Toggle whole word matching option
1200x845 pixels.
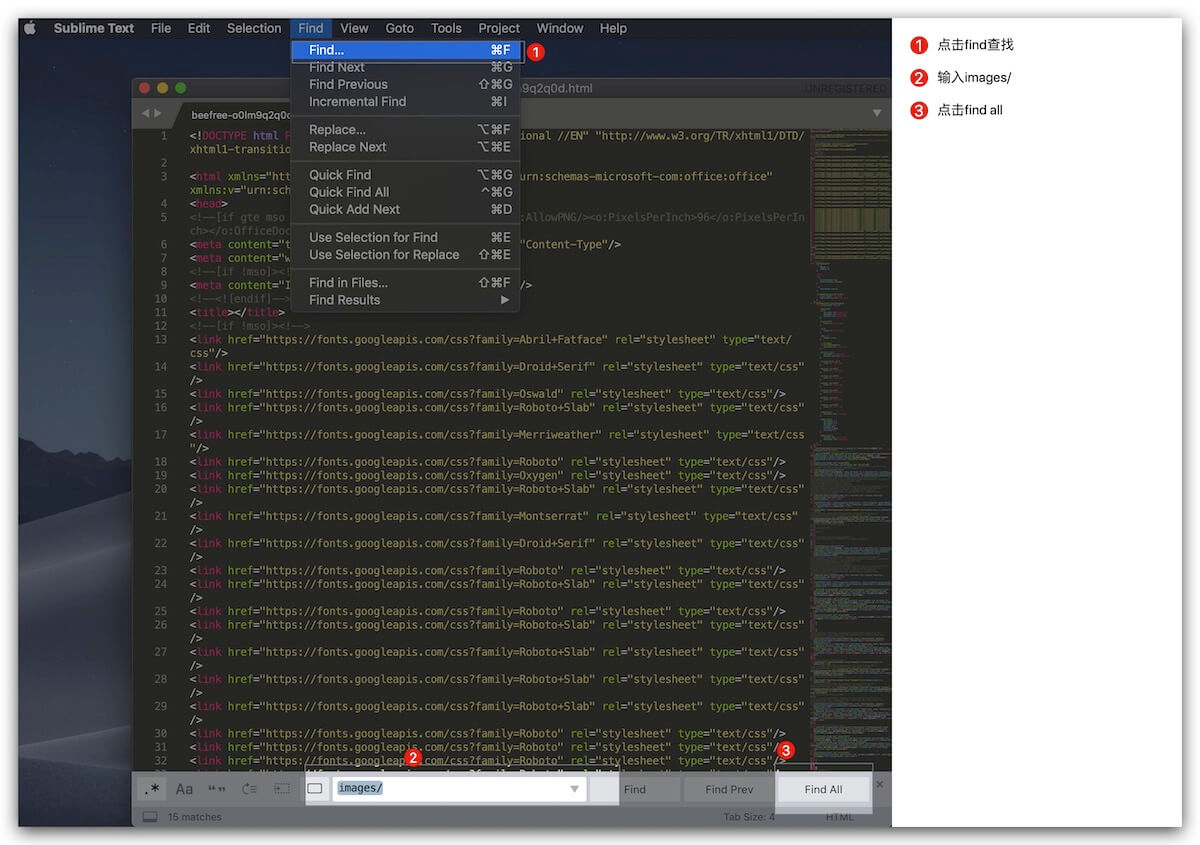(x=216, y=789)
